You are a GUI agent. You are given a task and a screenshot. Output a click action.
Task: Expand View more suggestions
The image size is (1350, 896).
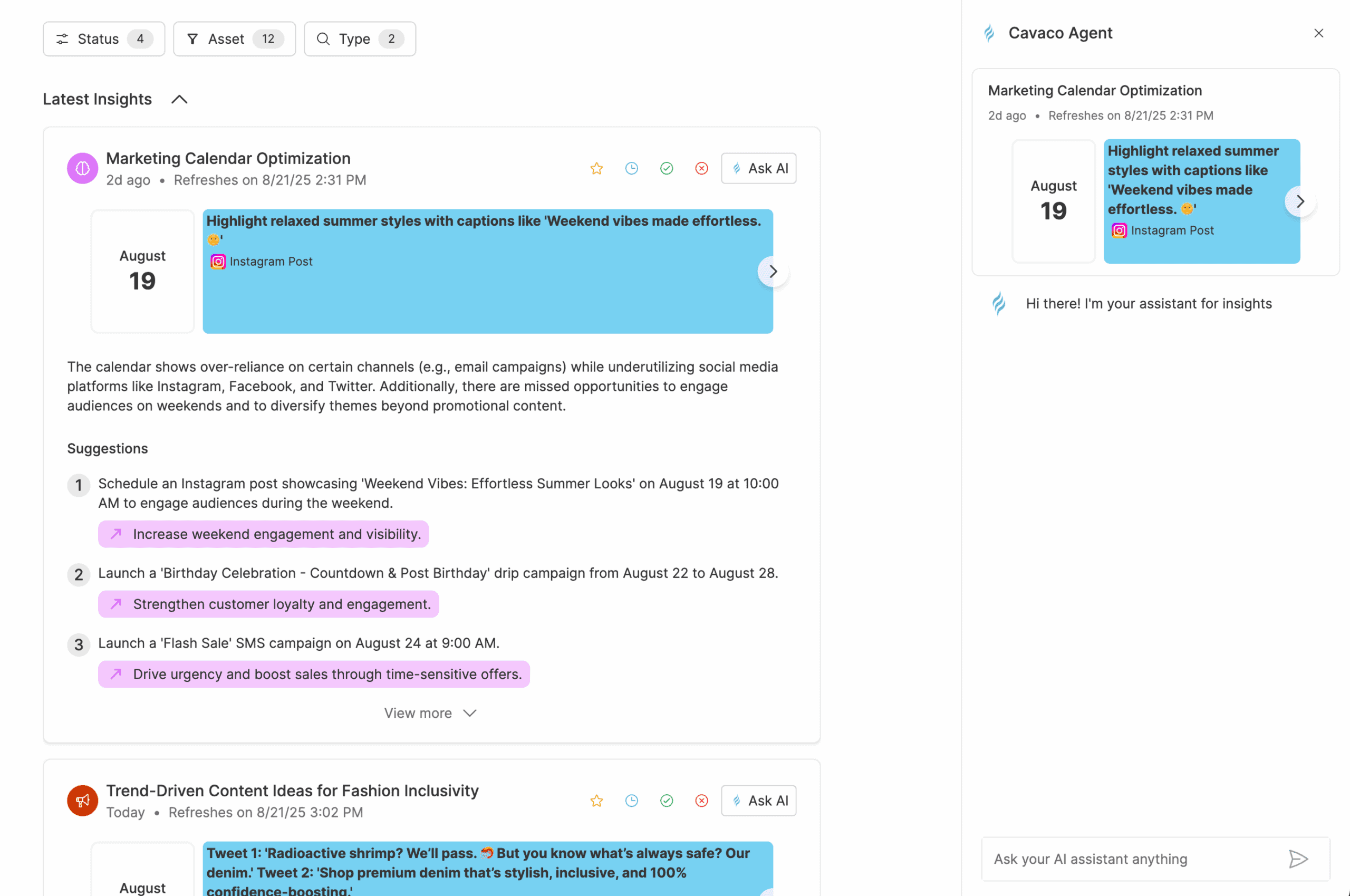point(430,713)
